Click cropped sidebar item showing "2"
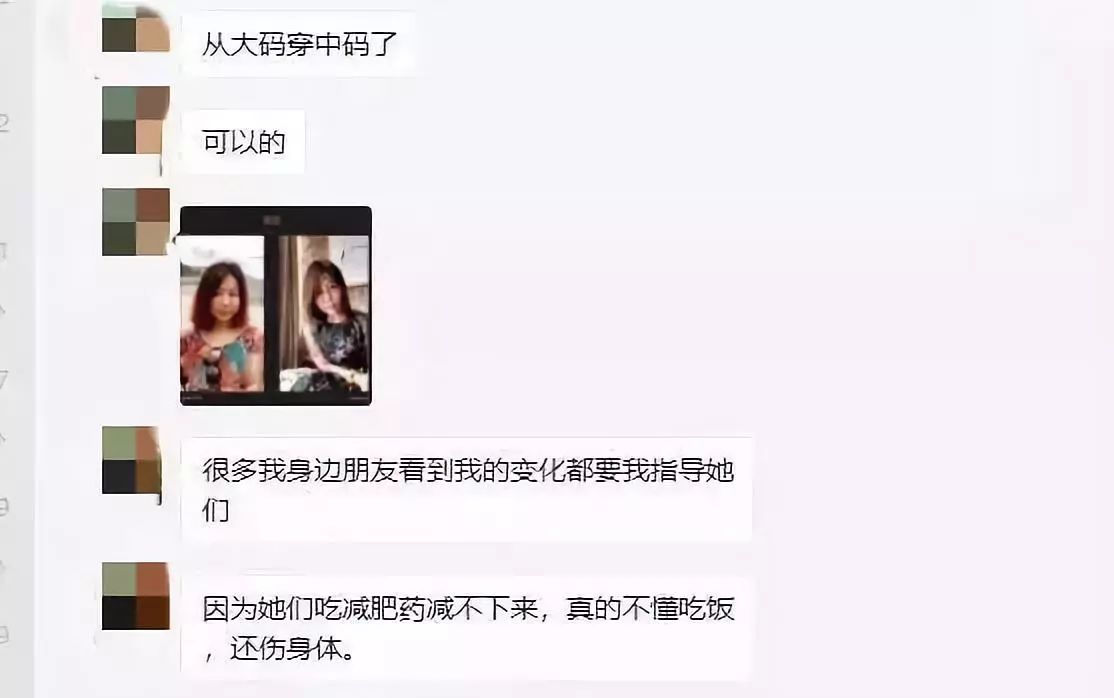 pos(4,123)
